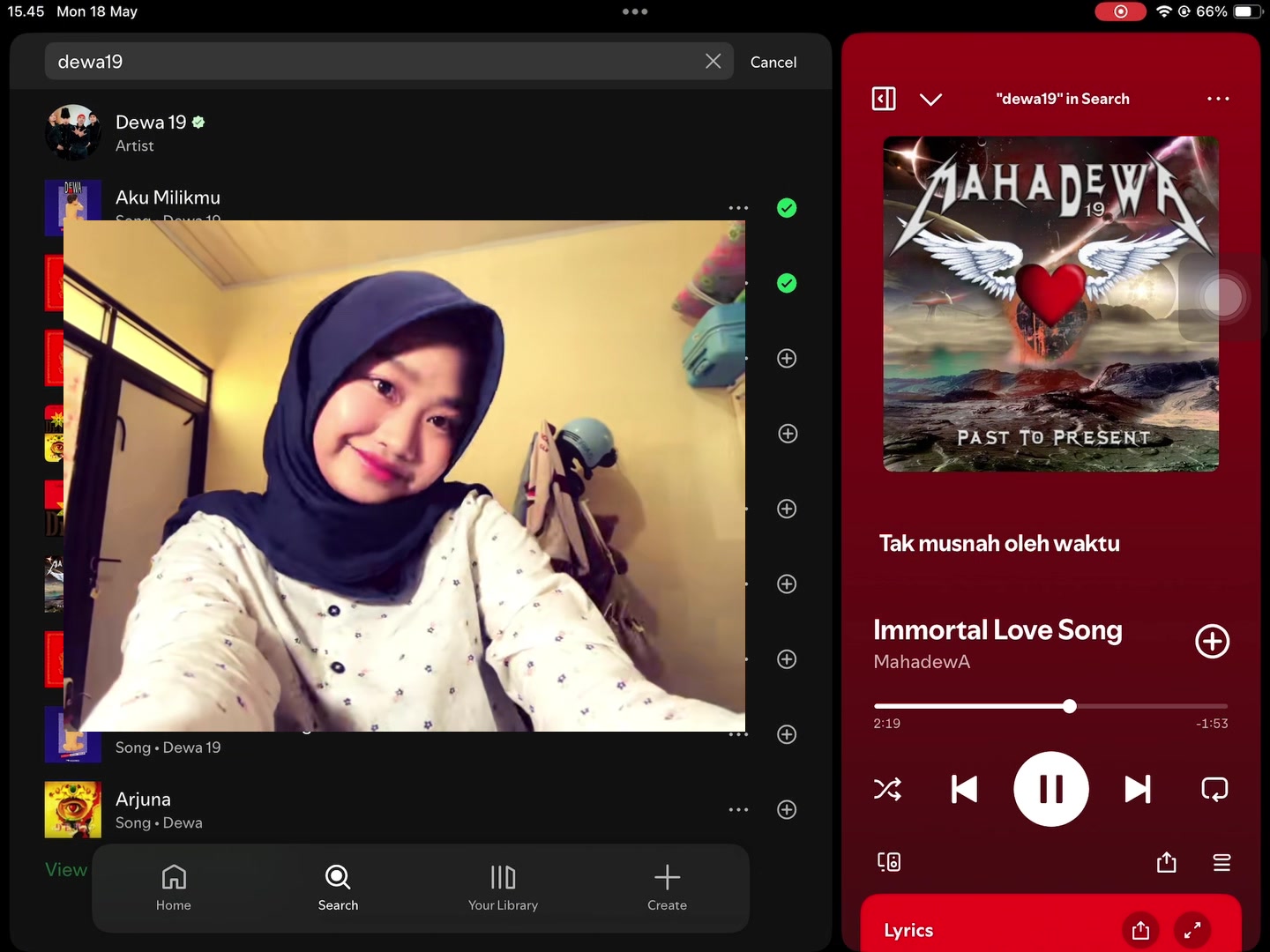Tap the screen recording indicator
The image size is (1270, 952).
[1120, 11]
